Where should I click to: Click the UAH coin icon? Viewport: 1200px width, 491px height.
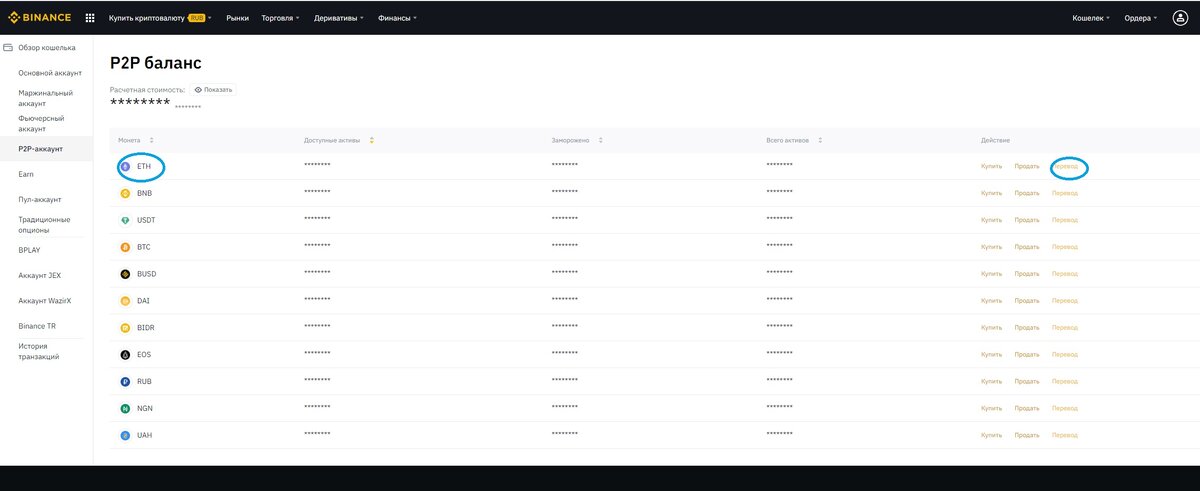click(x=126, y=436)
